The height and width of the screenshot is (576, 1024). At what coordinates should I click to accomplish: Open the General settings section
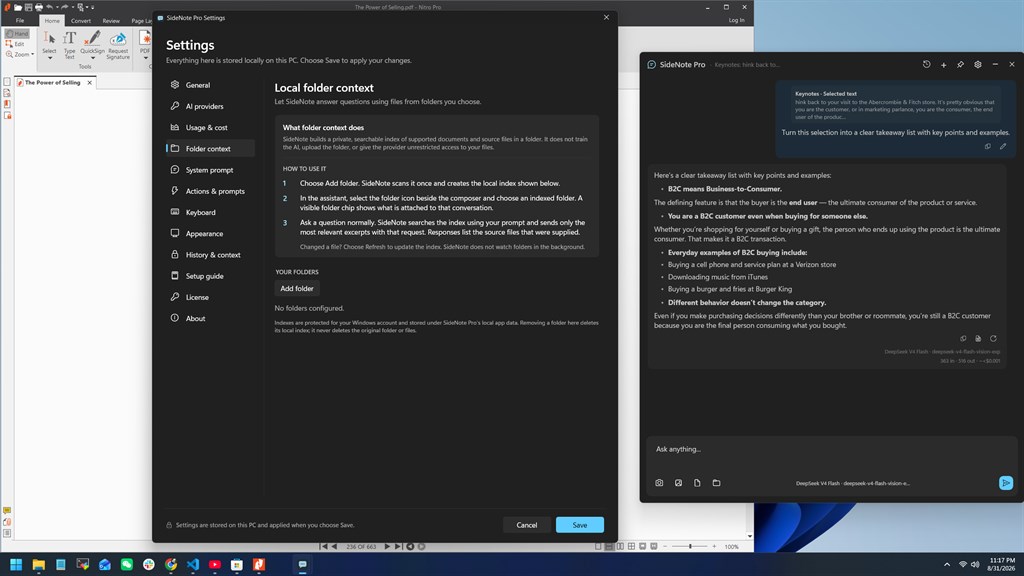pyautogui.click(x=210, y=85)
